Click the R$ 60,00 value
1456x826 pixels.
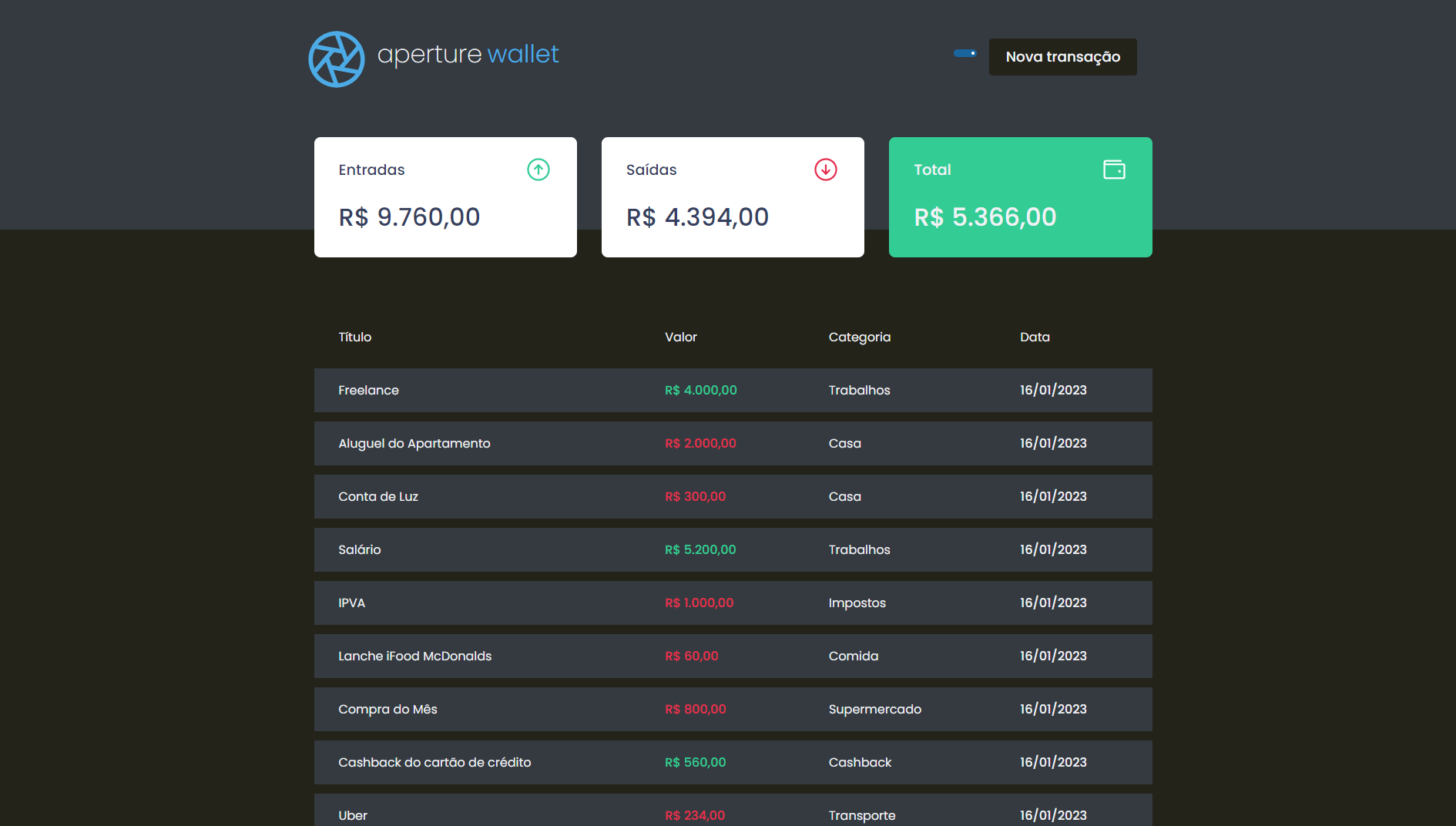coord(692,656)
